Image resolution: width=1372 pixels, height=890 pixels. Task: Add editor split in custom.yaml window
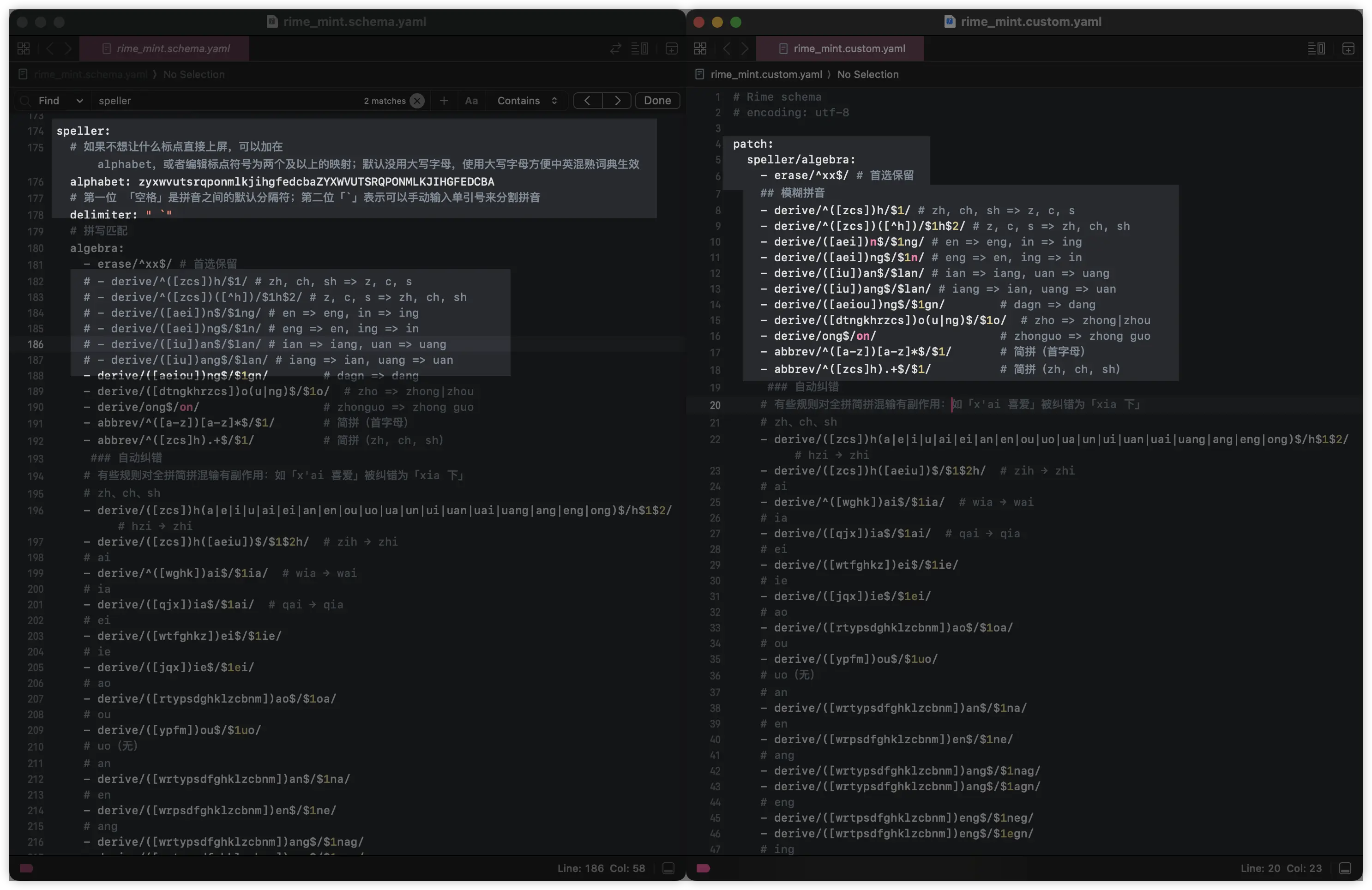(1348, 48)
